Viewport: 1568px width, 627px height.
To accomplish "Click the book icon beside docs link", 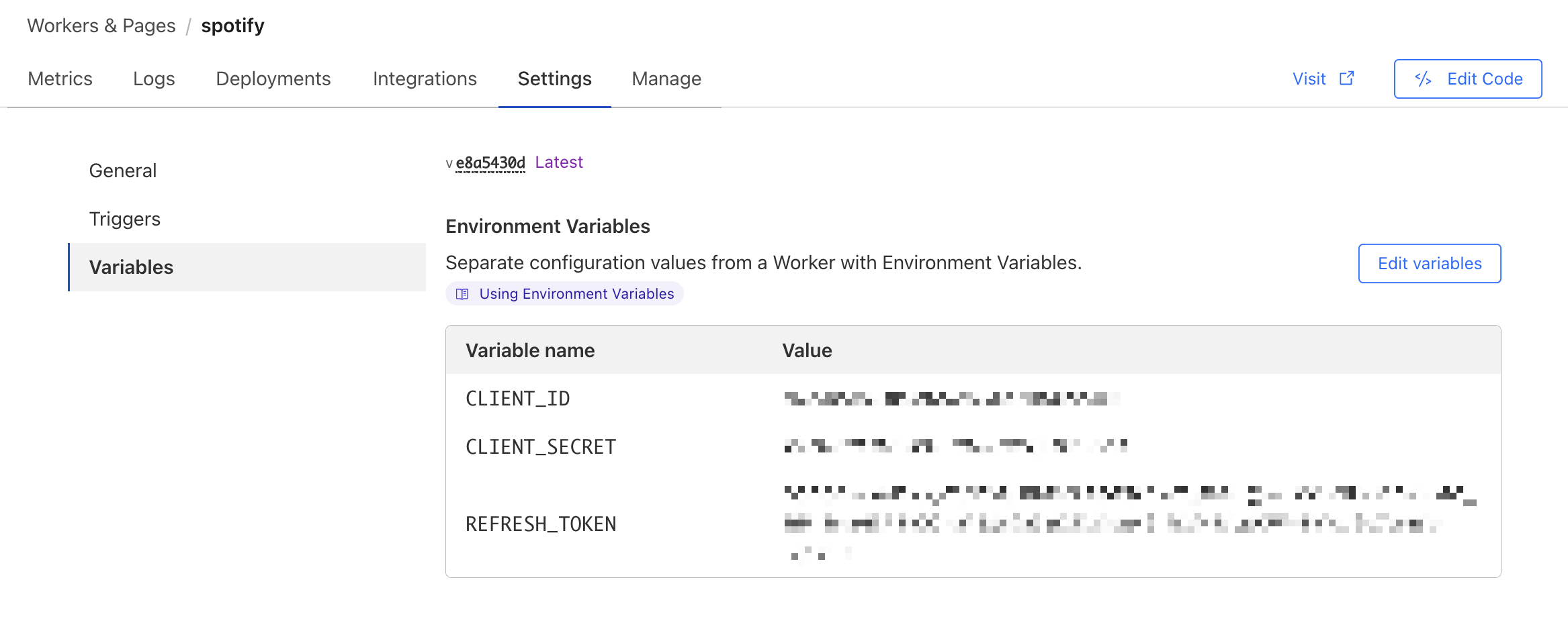I will pos(462,294).
